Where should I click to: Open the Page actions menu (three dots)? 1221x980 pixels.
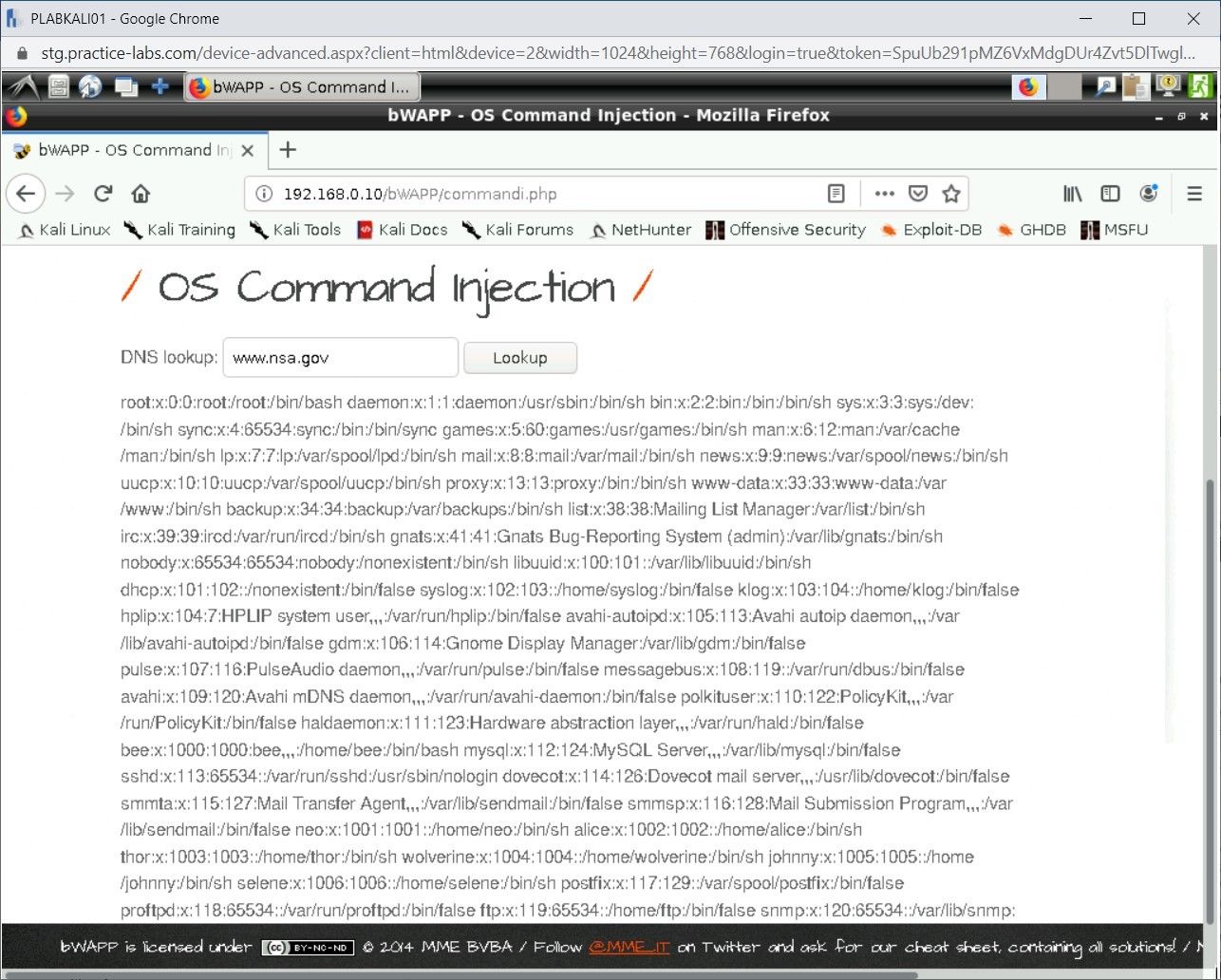click(x=884, y=193)
